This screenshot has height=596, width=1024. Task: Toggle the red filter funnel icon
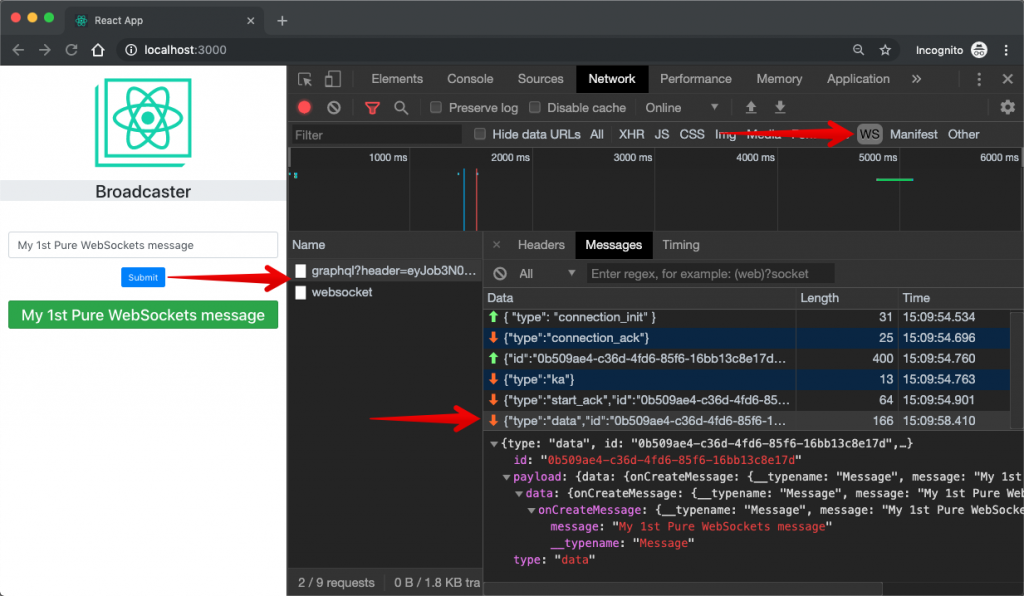pyautogui.click(x=372, y=108)
